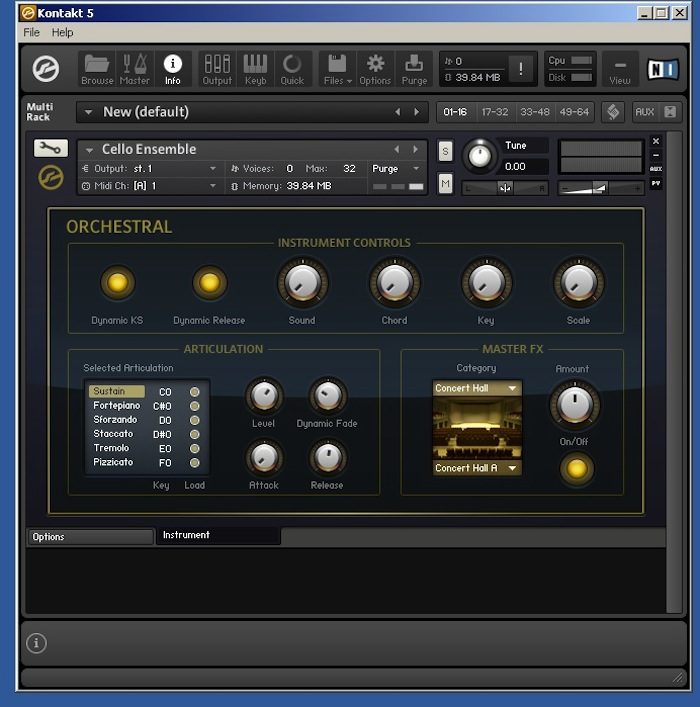This screenshot has width=700, height=707.
Task: Open the Concert Hall category dropdown
Action: point(476,388)
